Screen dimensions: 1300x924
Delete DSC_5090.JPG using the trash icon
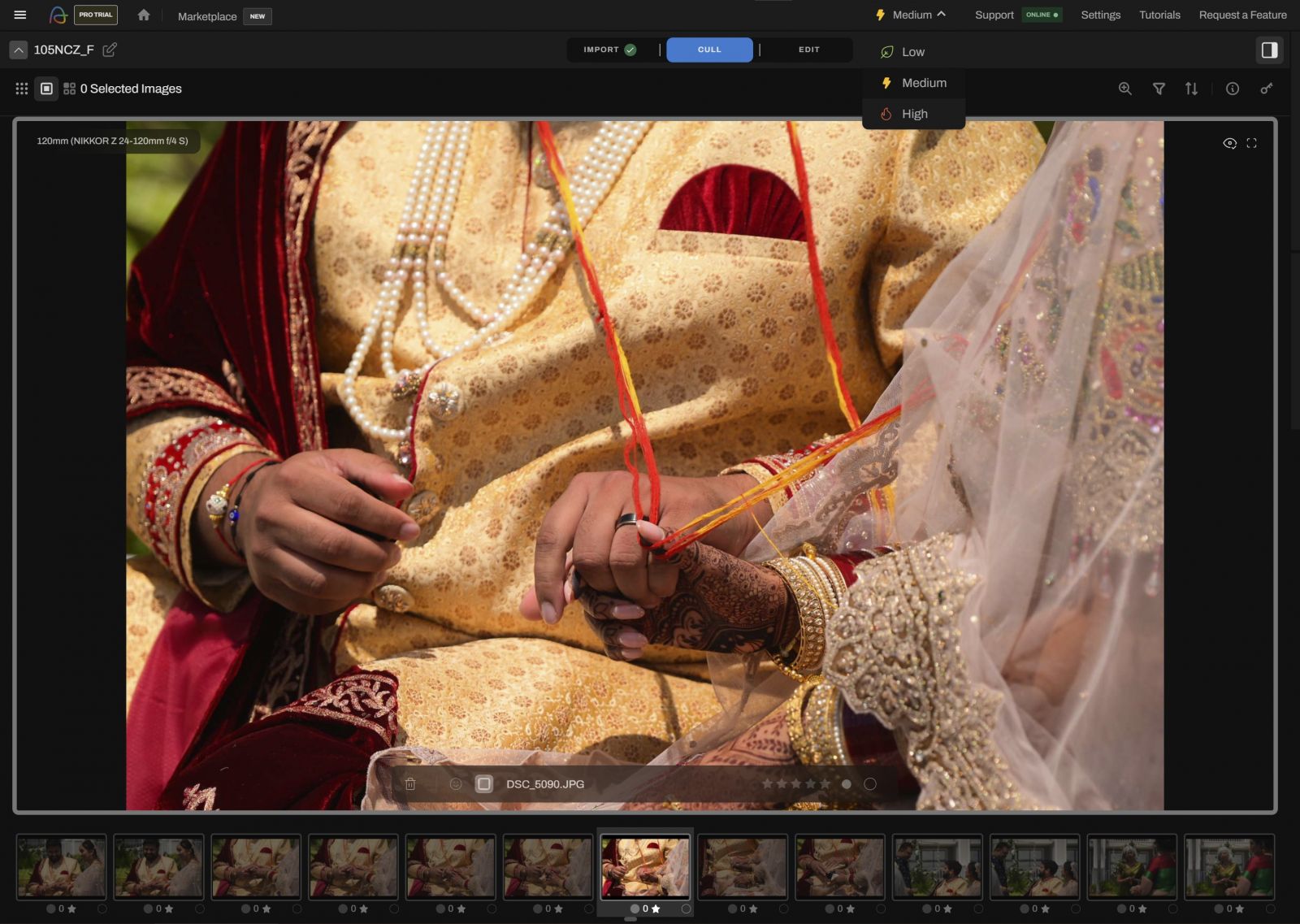[411, 784]
